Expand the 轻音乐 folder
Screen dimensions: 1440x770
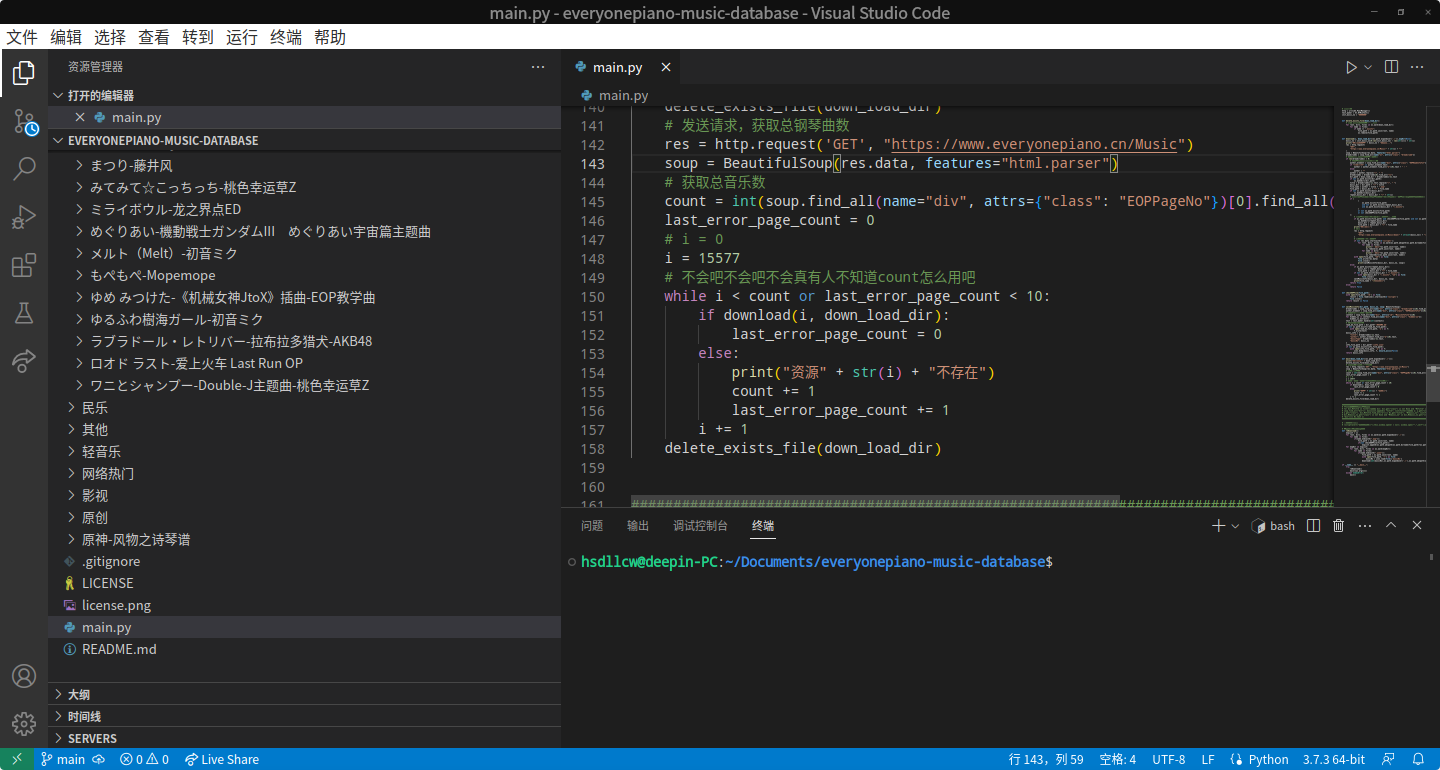(304, 452)
